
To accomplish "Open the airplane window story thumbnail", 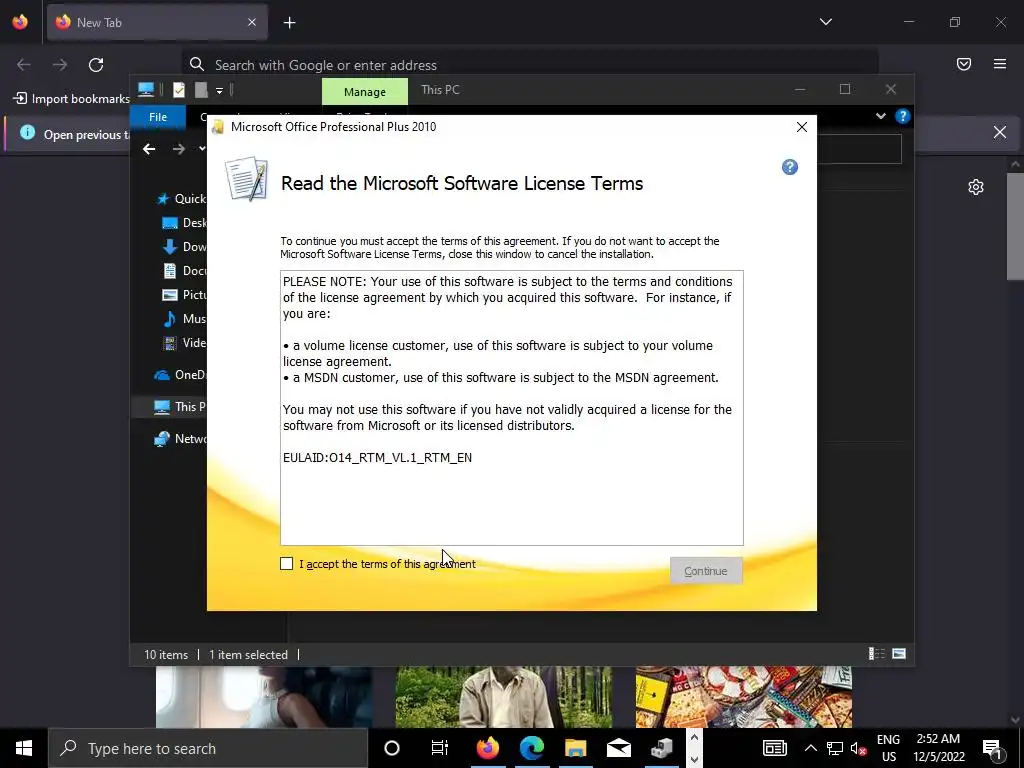I will coord(264,697).
